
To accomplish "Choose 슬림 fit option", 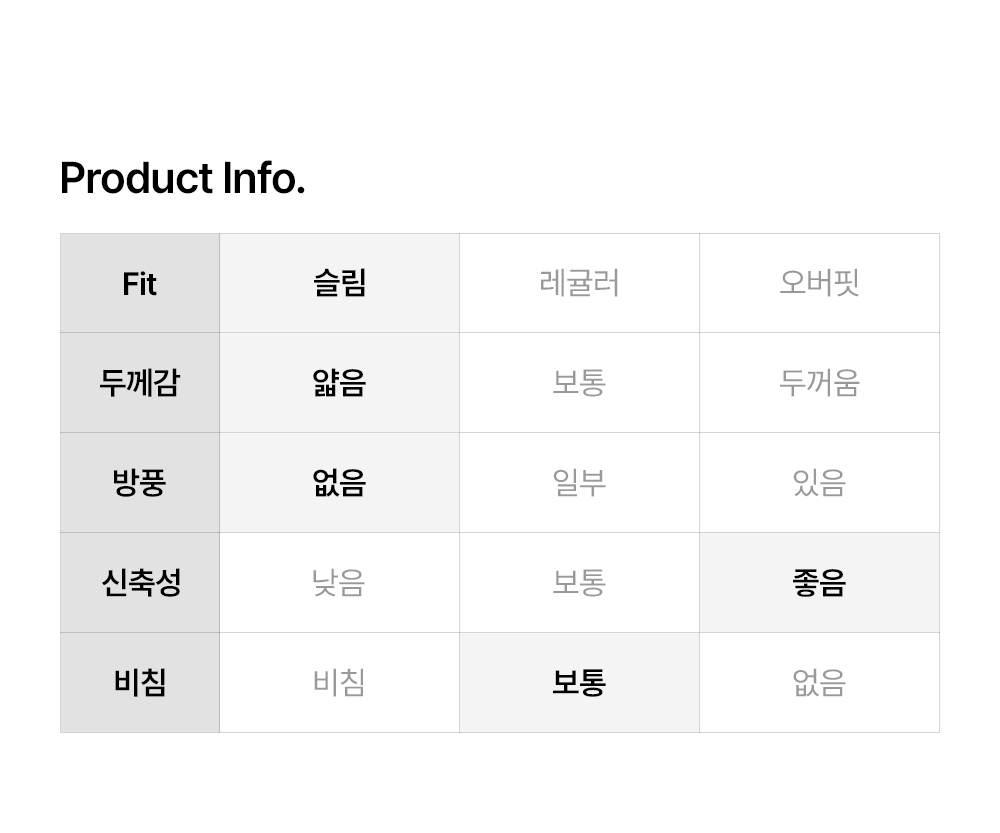I will coord(340,284).
